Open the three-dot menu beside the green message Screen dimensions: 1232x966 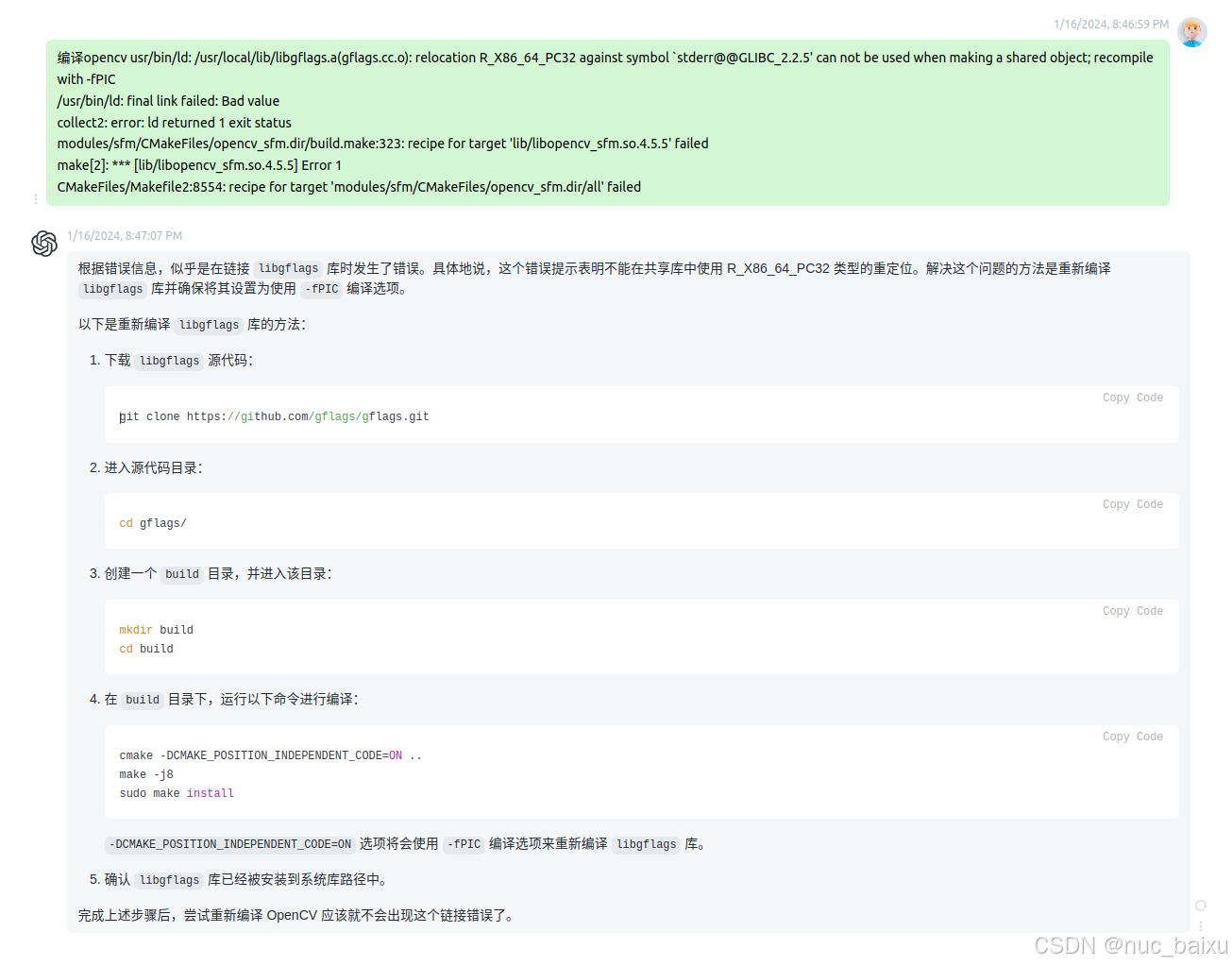pyautogui.click(x=35, y=198)
